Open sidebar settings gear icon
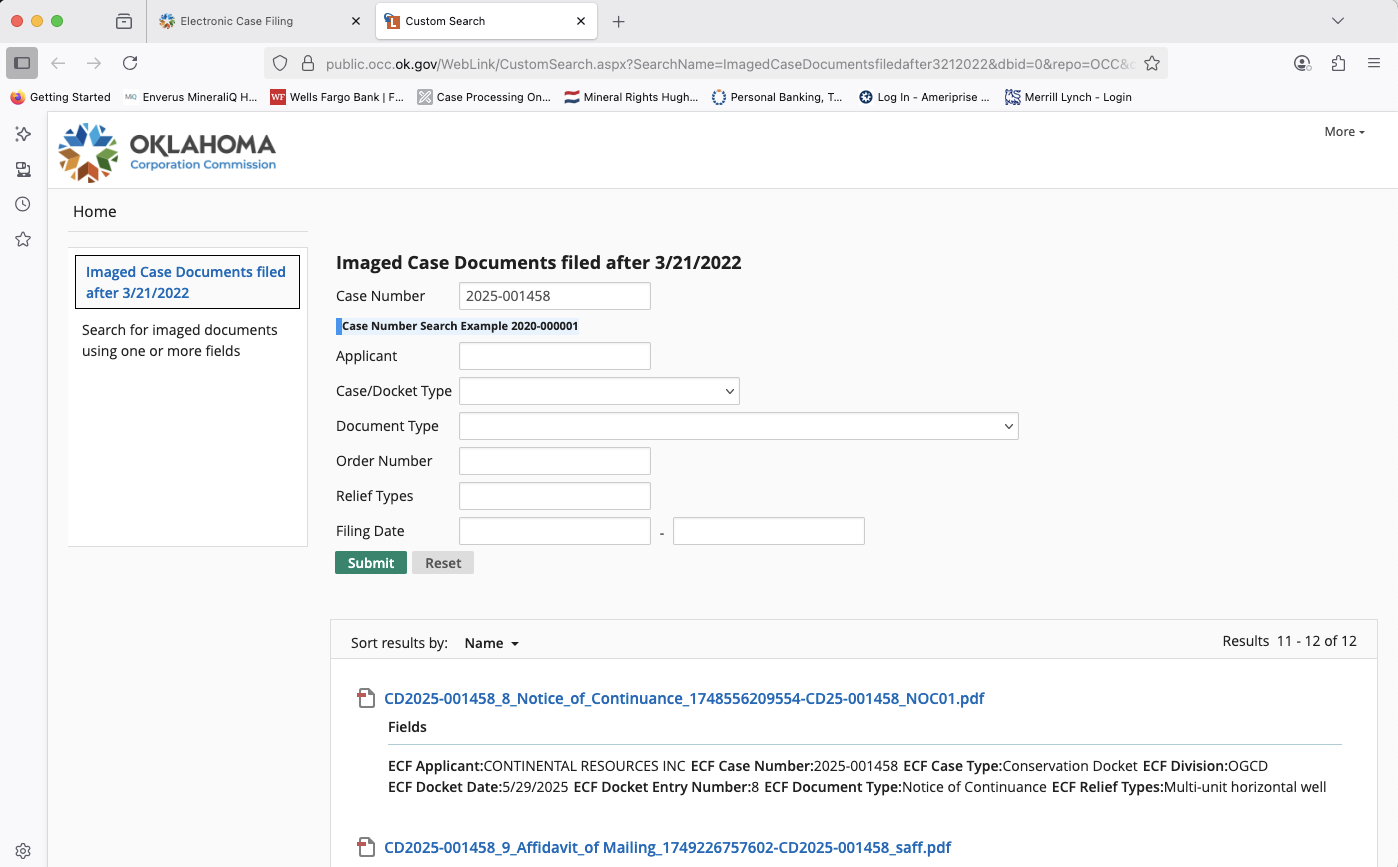Screen dimensions: 1398x867 23,851
